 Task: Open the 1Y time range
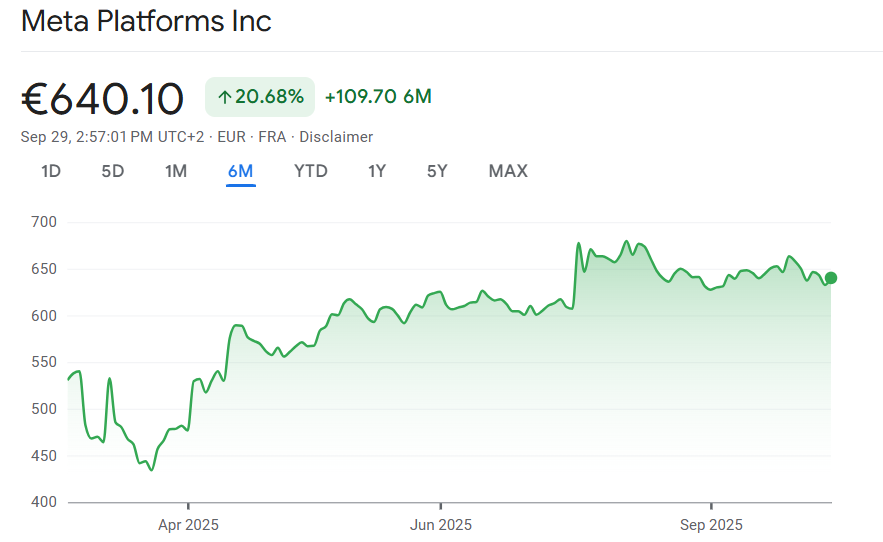(x=377, y=171)
